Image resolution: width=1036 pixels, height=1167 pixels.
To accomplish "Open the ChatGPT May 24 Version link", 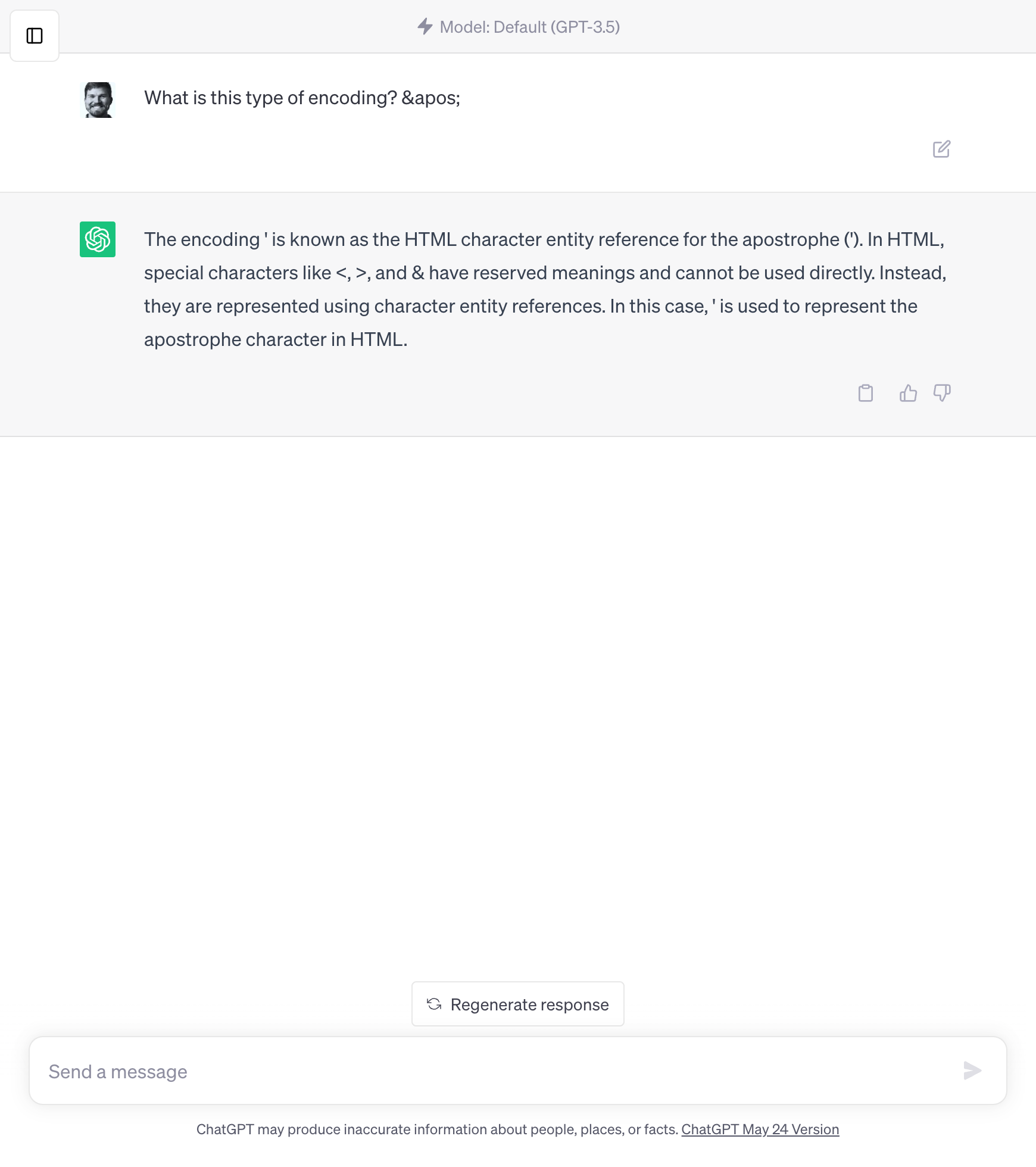I will point(760,1129).
